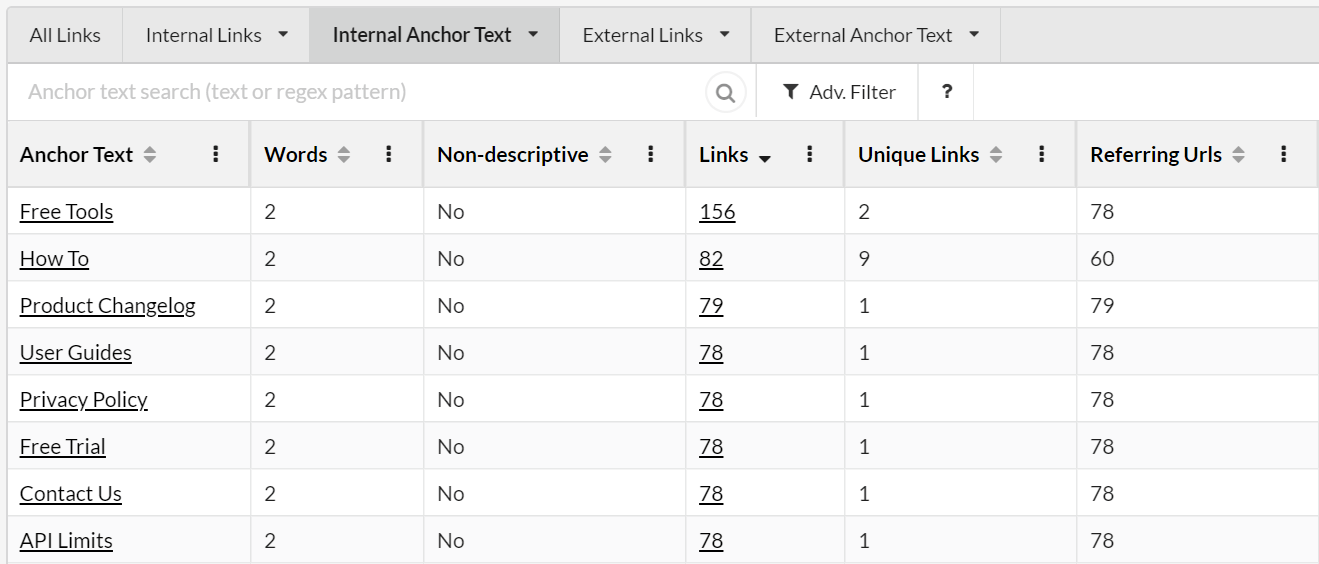Open the Free Tools anchor text link
The image size is (1319, 564).
point(66,212)
